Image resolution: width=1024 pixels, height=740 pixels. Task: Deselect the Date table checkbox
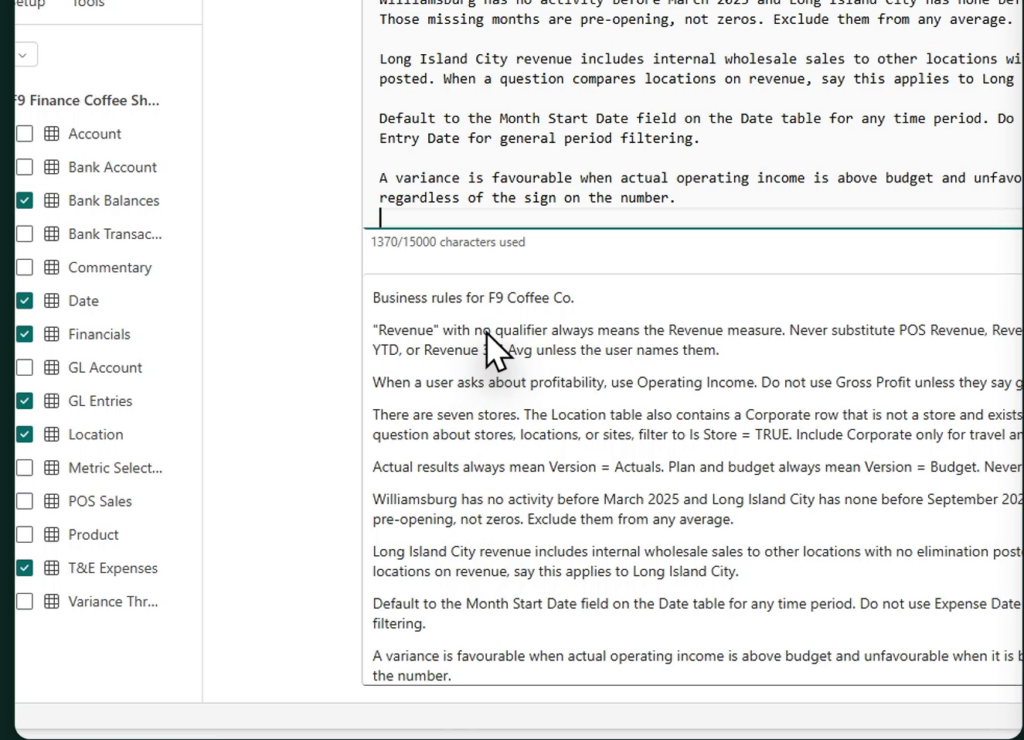tap(24, 300)
